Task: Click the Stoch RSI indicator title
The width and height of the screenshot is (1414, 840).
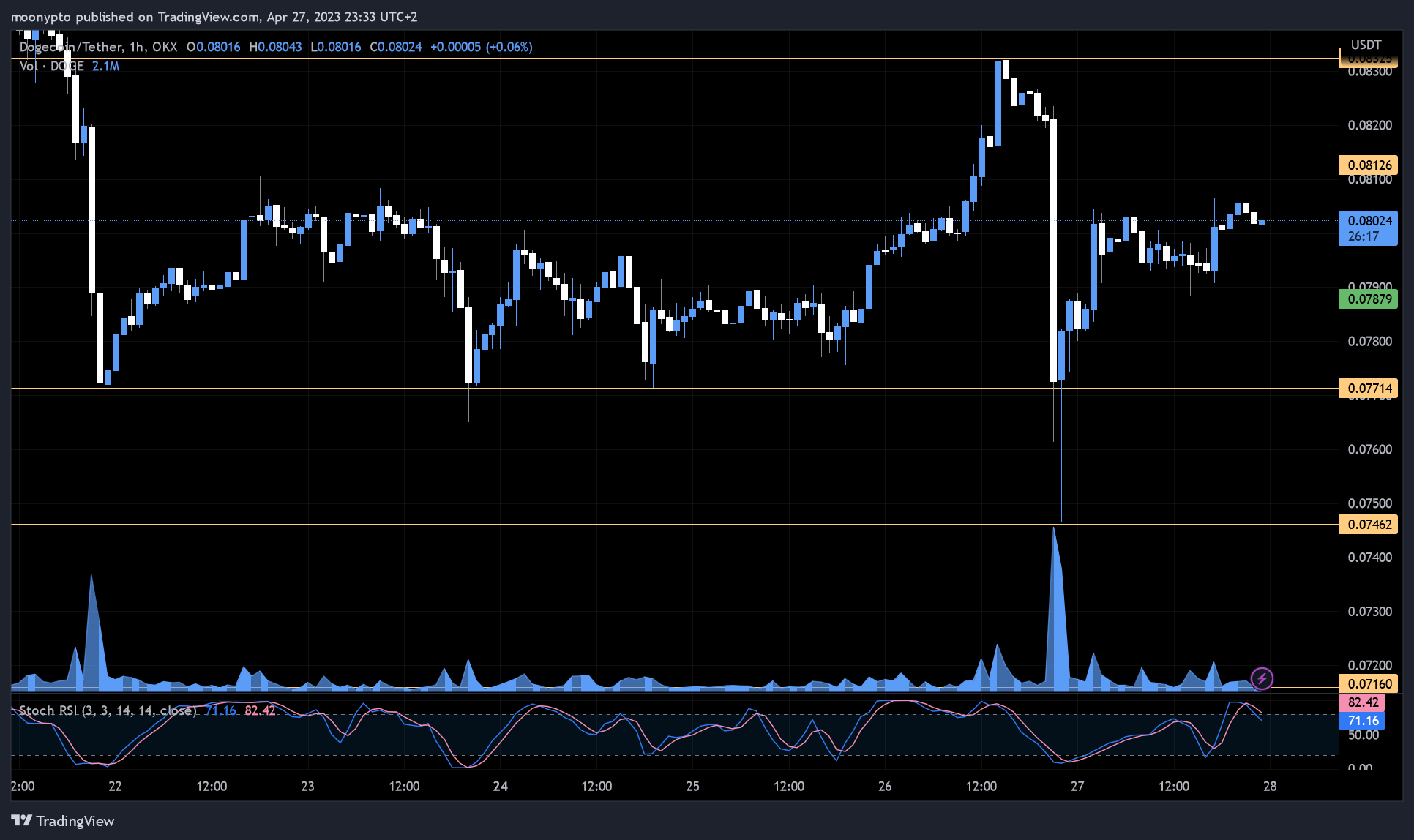Action: pos(108,710)
